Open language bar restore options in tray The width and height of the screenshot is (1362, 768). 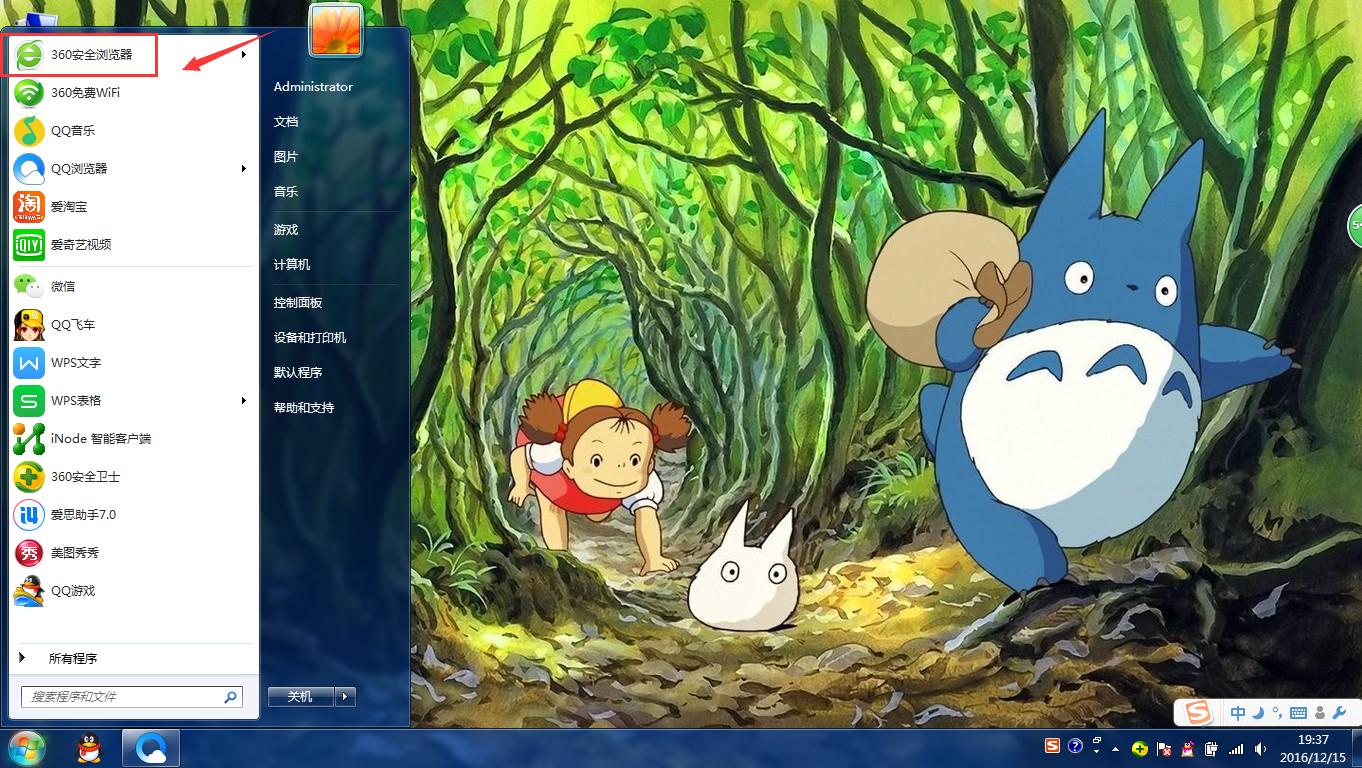[1097, 746]
